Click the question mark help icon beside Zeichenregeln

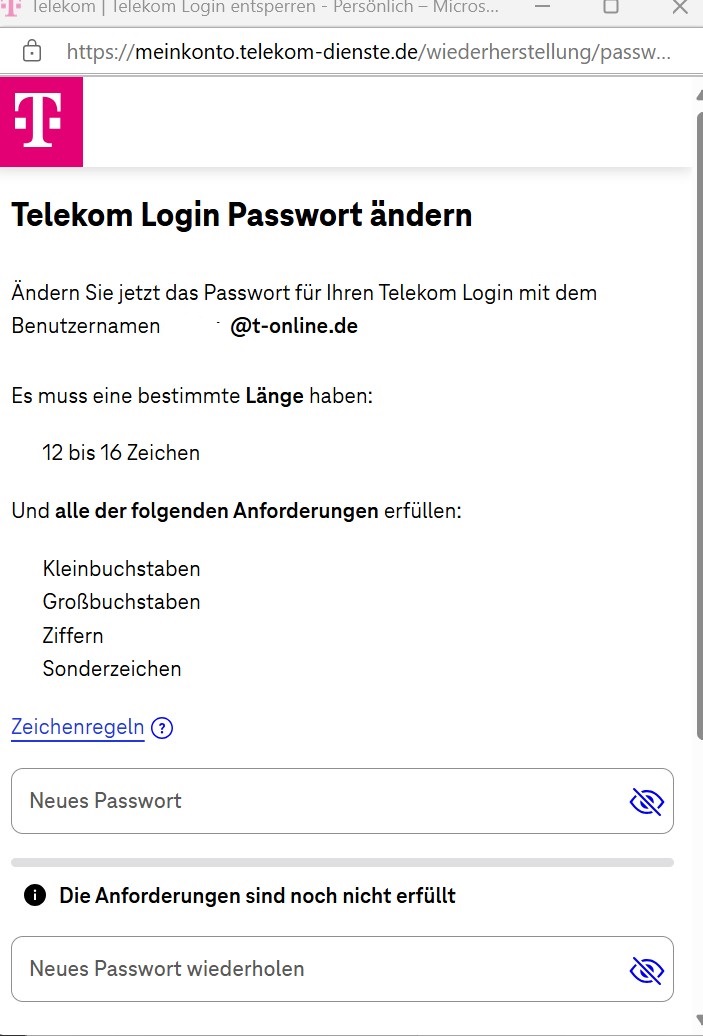162,727
